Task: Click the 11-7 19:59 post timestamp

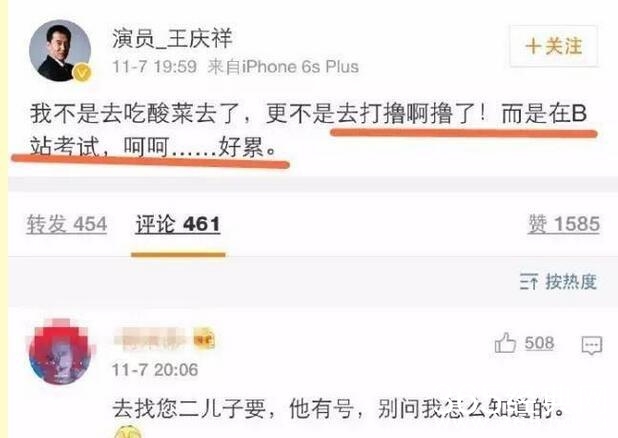Action: (x=154, y=67)
